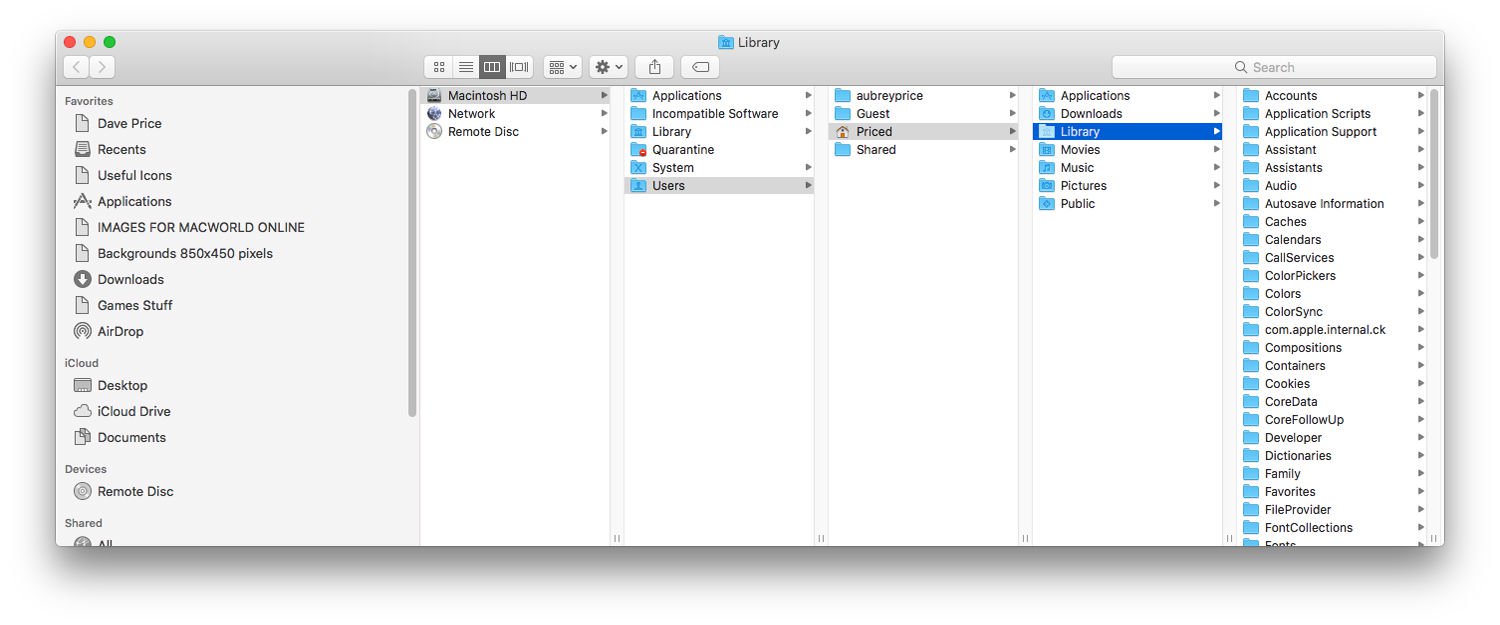Screen dimensions: 1500x625
Task: Expand the Movies folder via its chevron
Action: click(x=1215, y=149)
